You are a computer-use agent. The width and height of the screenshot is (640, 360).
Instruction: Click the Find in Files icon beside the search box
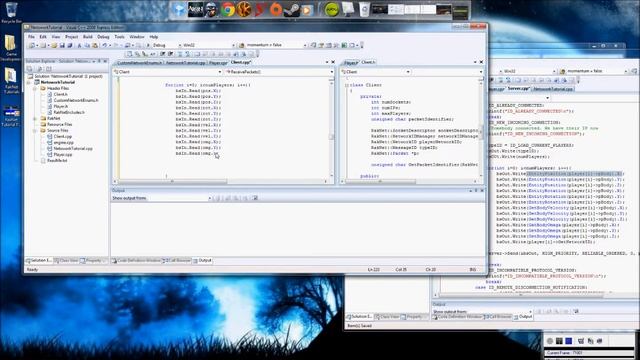pyautogui.click(x=241, y=45)
